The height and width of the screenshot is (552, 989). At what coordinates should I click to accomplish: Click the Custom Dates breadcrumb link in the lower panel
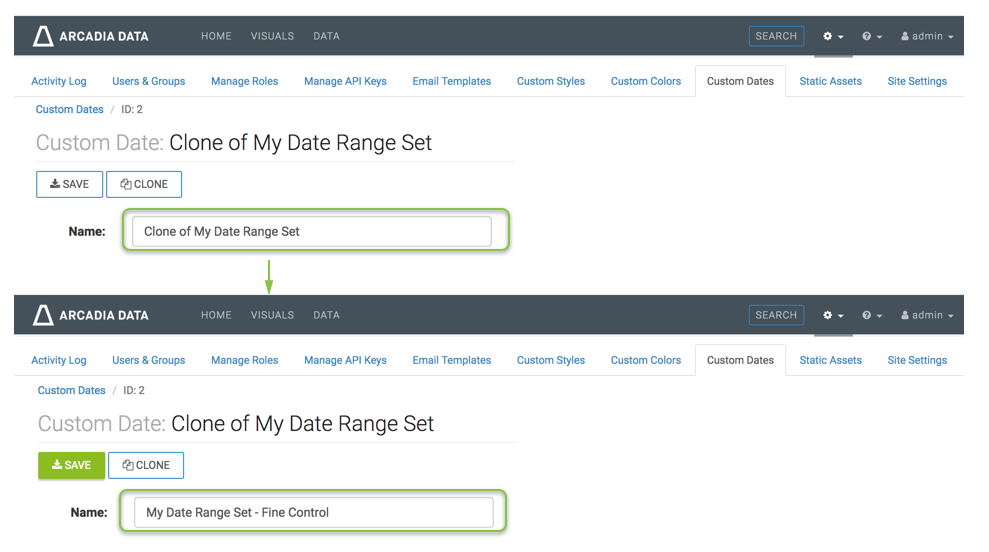point(71,390)
